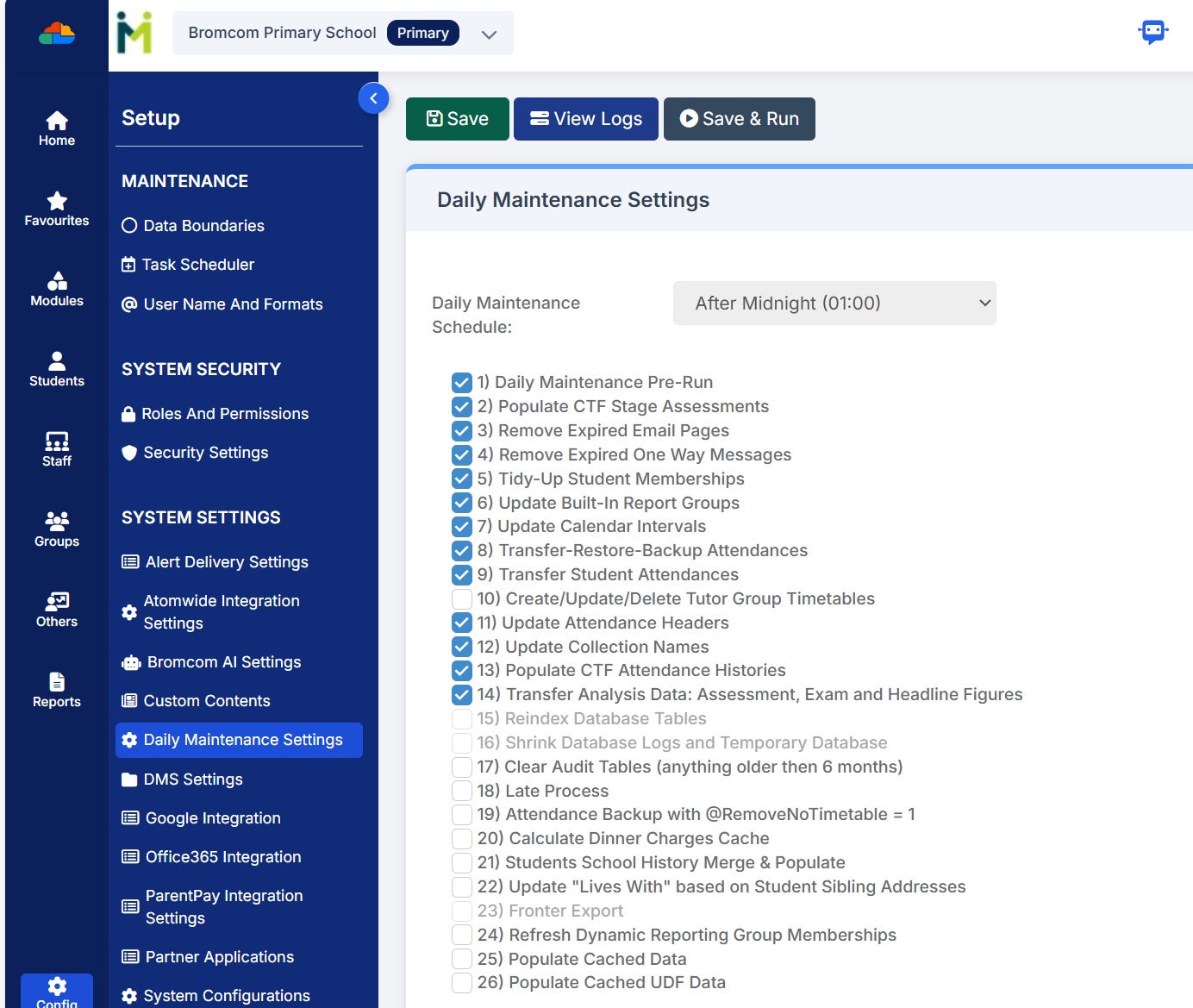Open Roles And Permissions menu item

click(x=224, y=414)
